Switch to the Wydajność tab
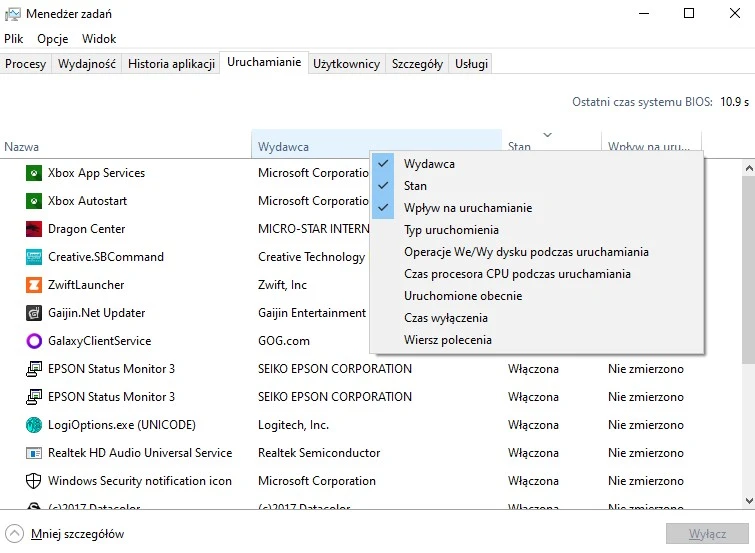This screenshot has width=755, height=553. [x=87, y=64]
